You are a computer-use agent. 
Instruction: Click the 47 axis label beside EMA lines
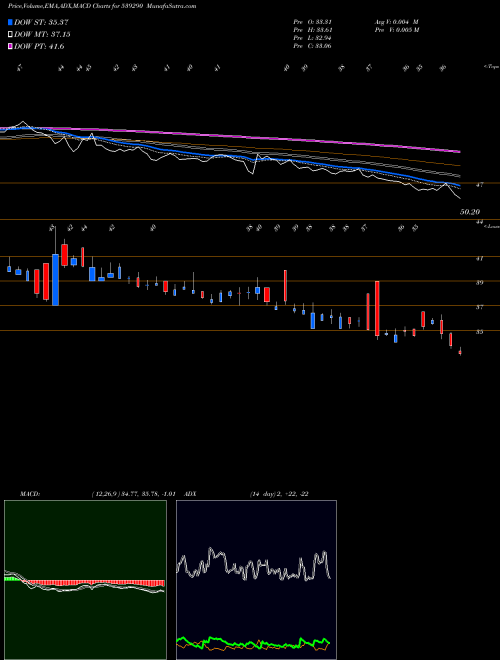pos(481,184)
